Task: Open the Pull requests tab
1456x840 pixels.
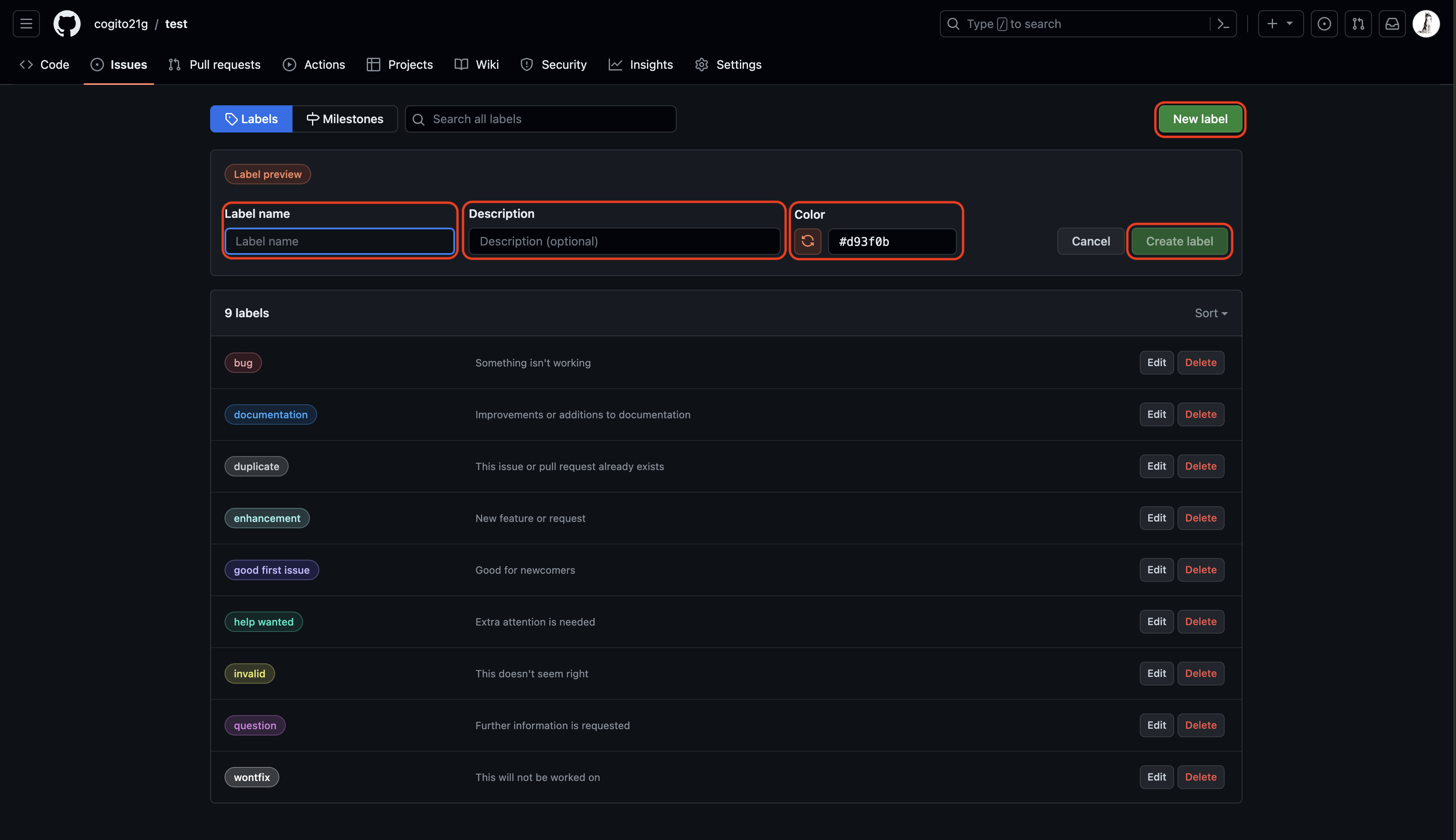Action: point(214,65)
